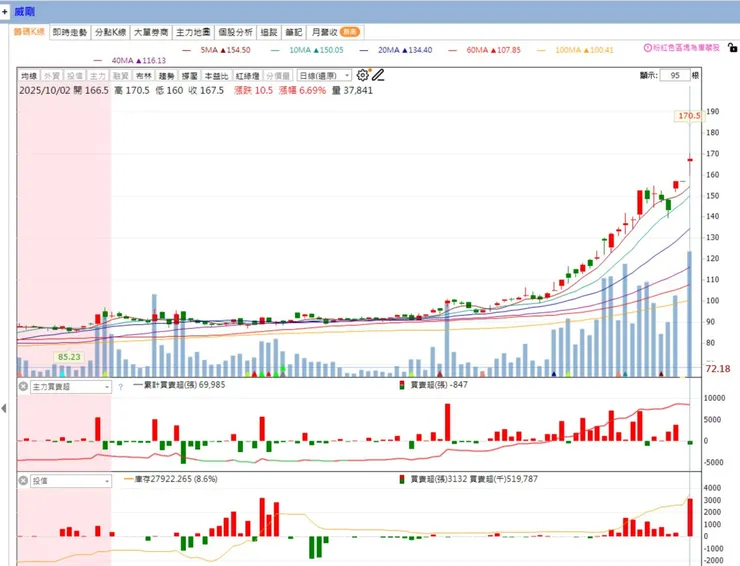
Task: Toggle the 分價量 button
Action: [x=278, y=76]
